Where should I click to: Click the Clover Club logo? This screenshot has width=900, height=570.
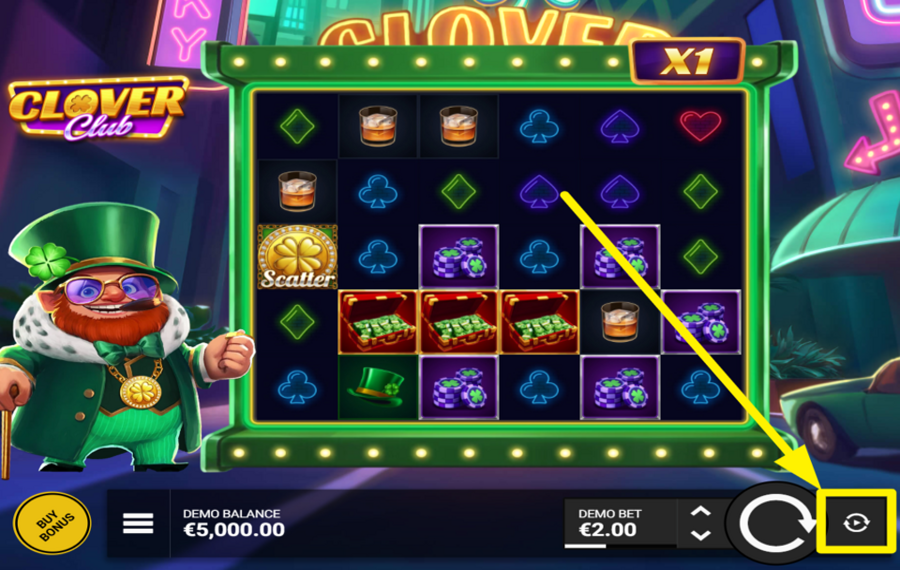[98, 109]
